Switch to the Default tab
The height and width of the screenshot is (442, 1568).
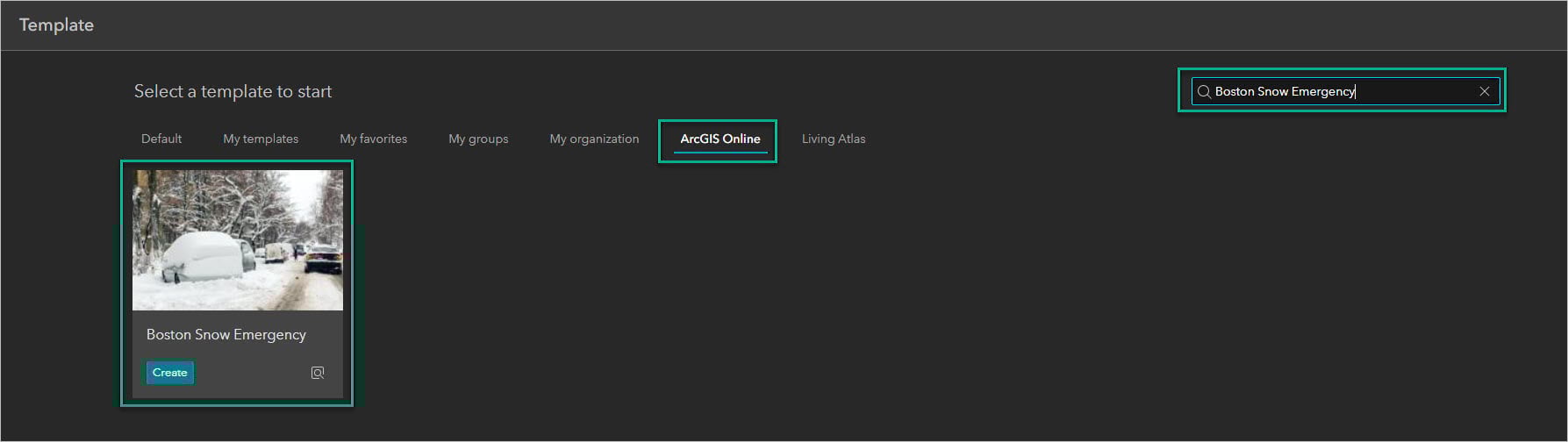point(161,139)
